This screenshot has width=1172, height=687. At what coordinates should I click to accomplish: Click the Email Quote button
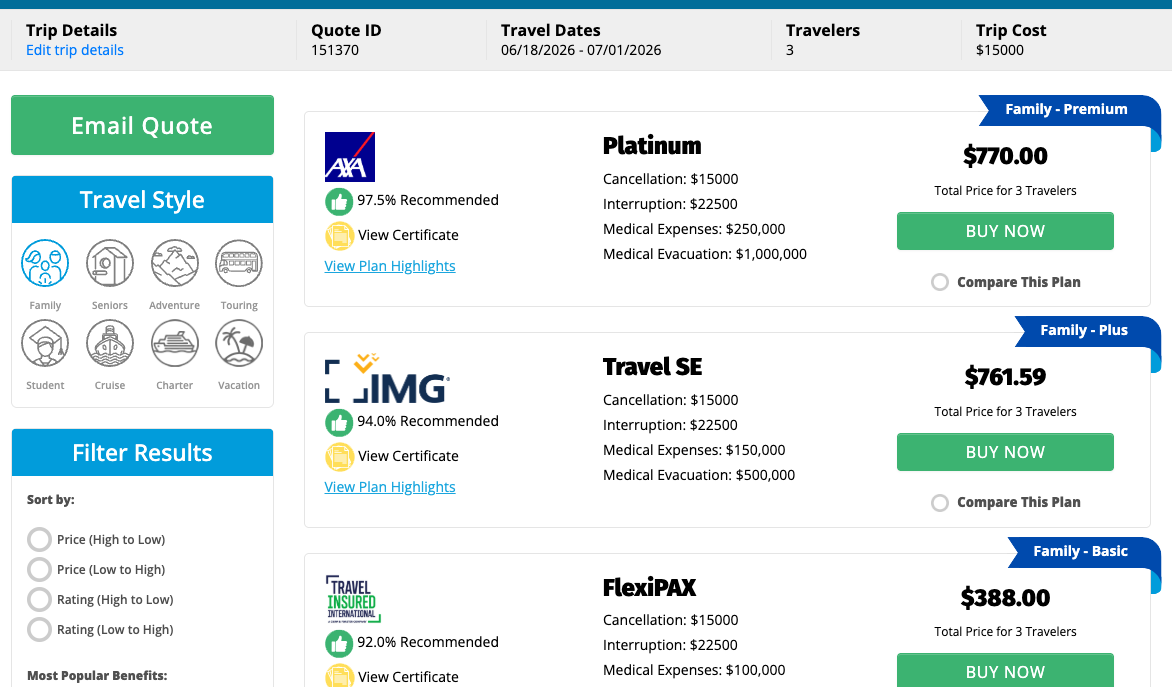pos(142,126)
